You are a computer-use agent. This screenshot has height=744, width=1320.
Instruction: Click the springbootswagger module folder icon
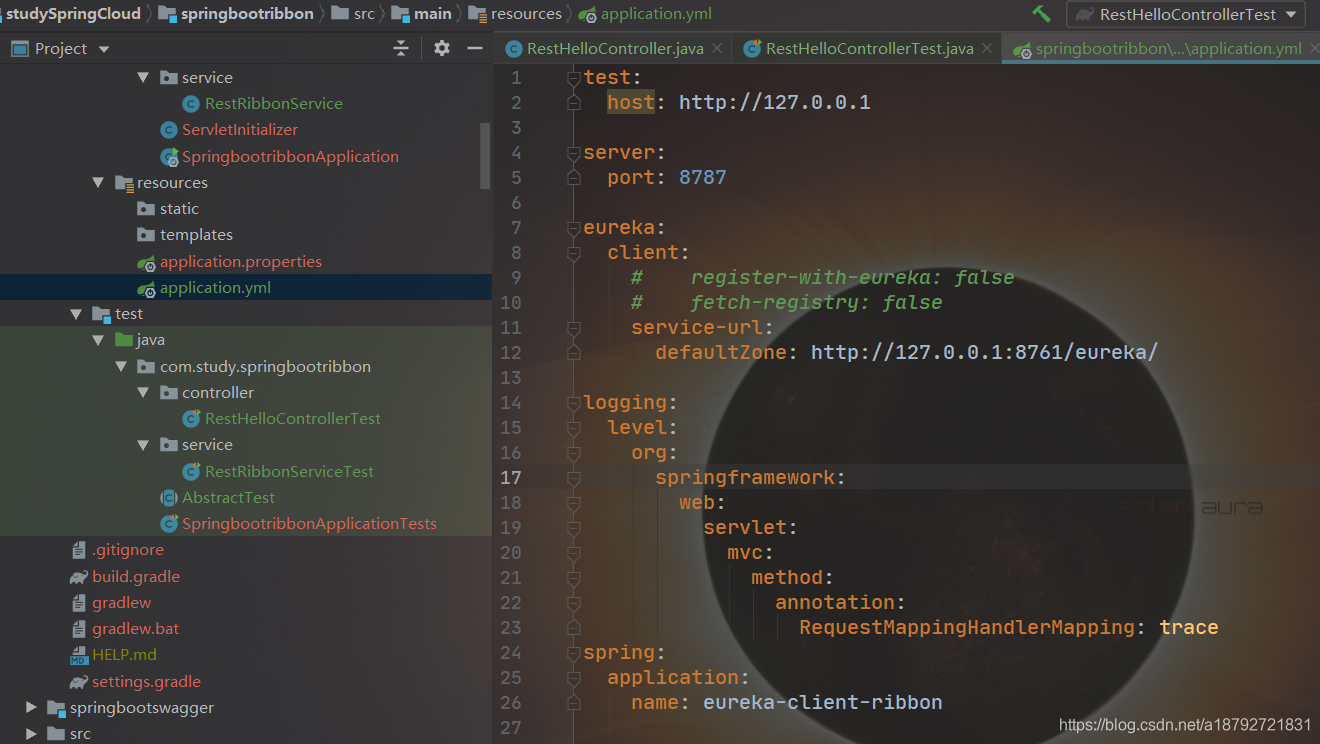click(57, 708)
